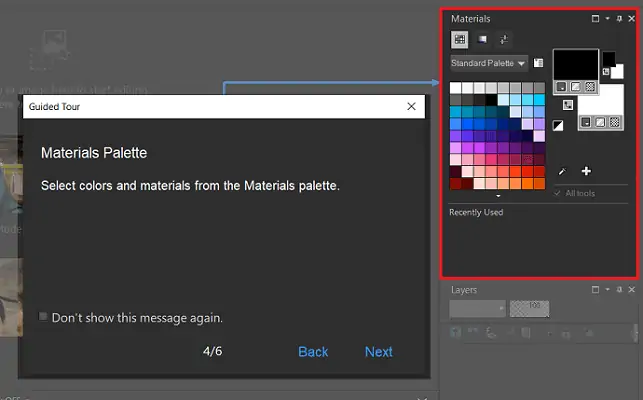Pick the white swatch in the palette
This screenshot has height=400, width=643.
tap(456, 88)
